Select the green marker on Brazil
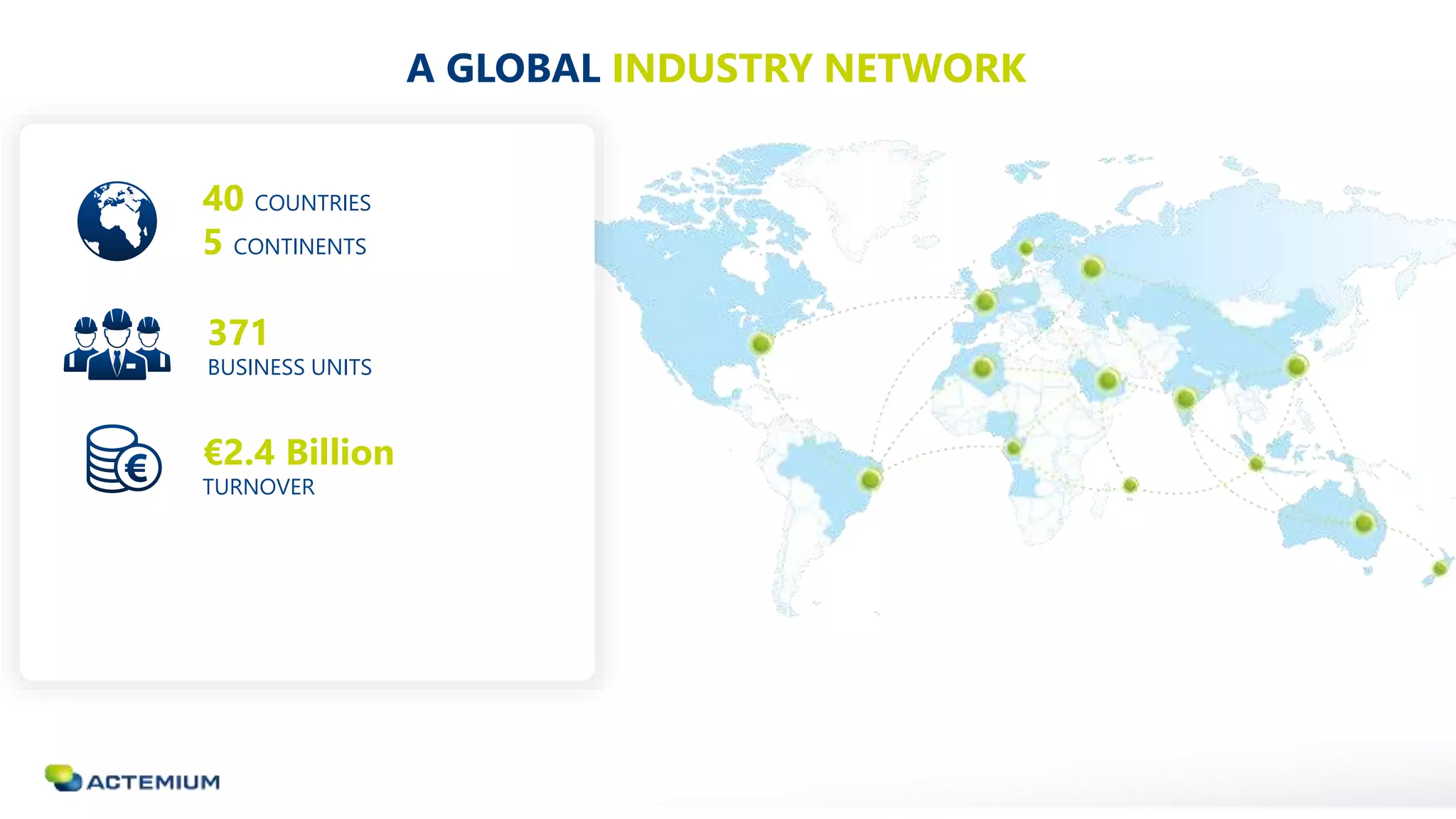Viewport: 1456px width, 819px height. click(x=870, y=480)
